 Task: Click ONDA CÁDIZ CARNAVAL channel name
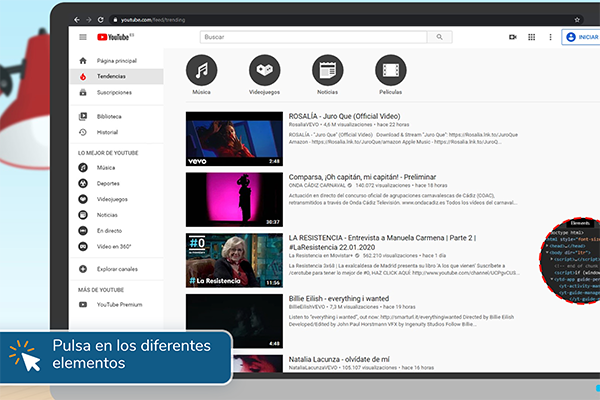point(317,186)
